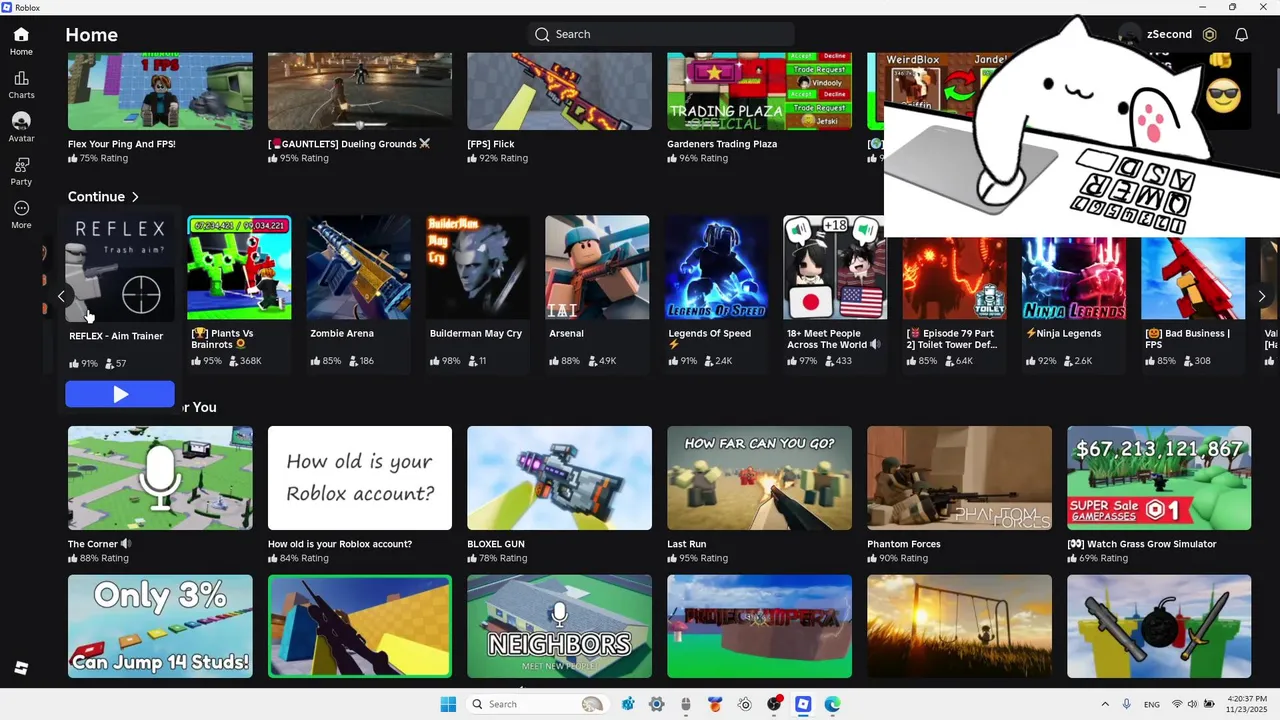Click the Roblox logo icon at sidebar bottom

[x=21, y=668]
